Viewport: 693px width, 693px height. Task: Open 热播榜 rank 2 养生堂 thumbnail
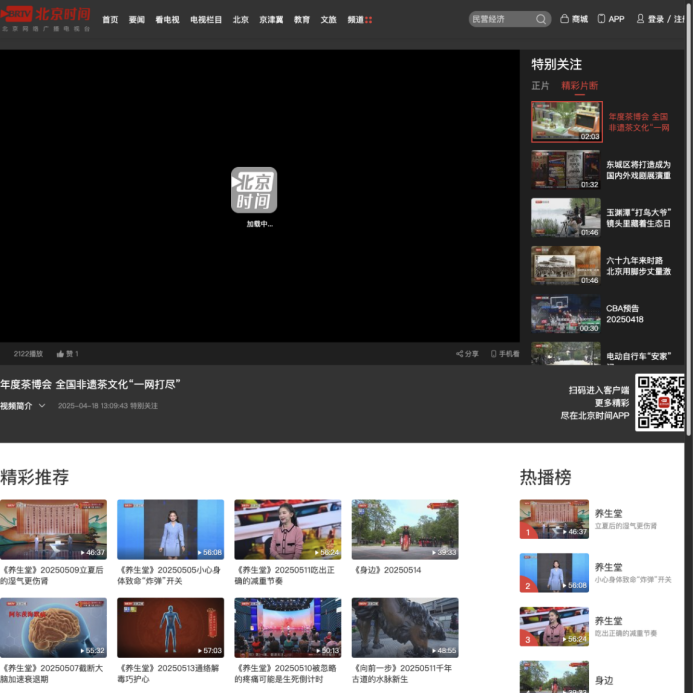pos(554,572)
